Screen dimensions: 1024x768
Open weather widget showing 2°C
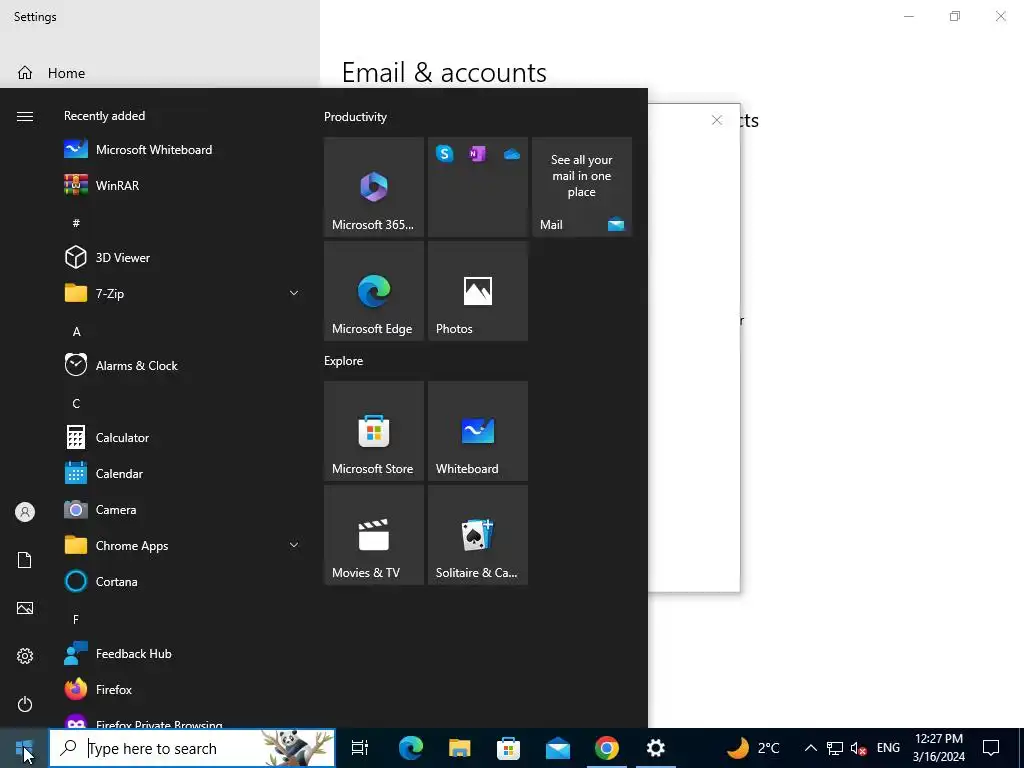coord(753,748)
